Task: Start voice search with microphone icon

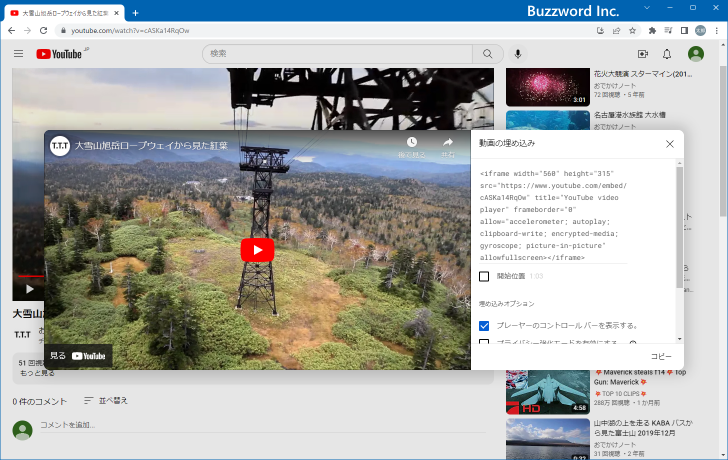Action: tap(518, 54)
